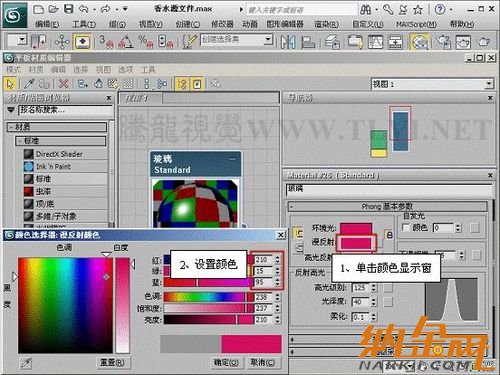The height and width of the screenshot is (375, 500).
Task: Click the map button next to self-illumination spinner
Action: point(474,228)
